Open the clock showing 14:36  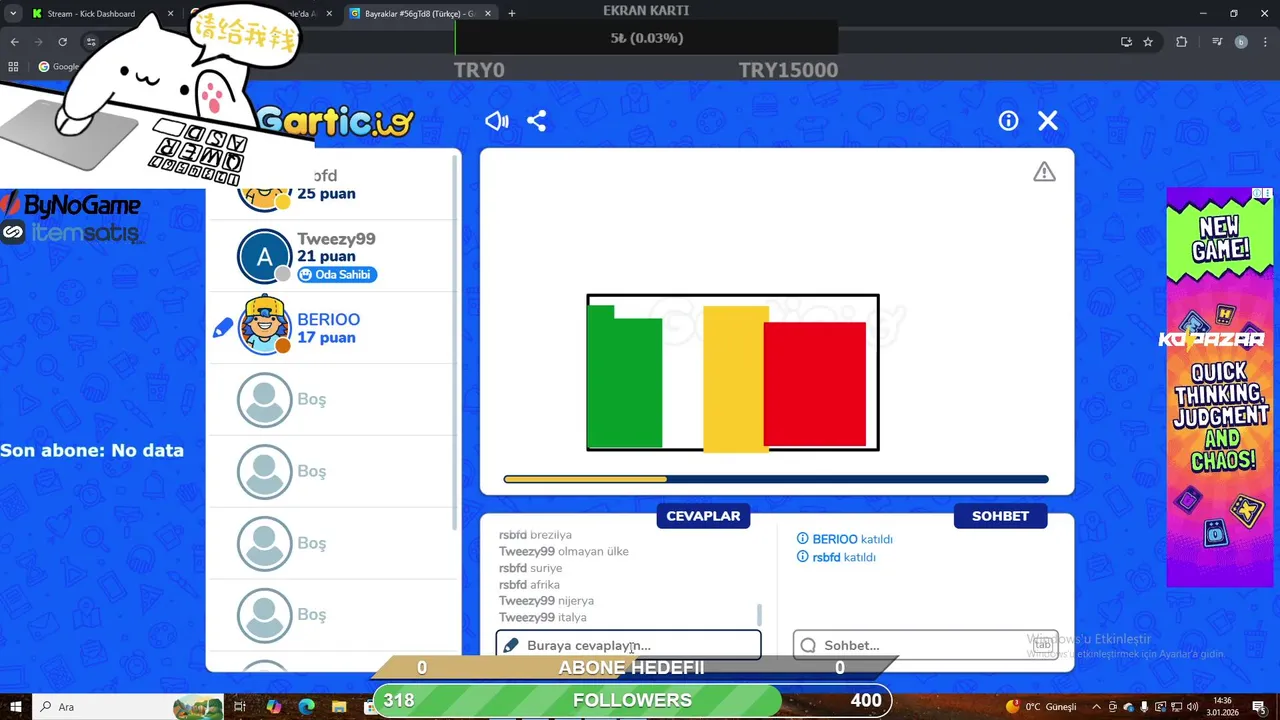[x=1222, y=707]
